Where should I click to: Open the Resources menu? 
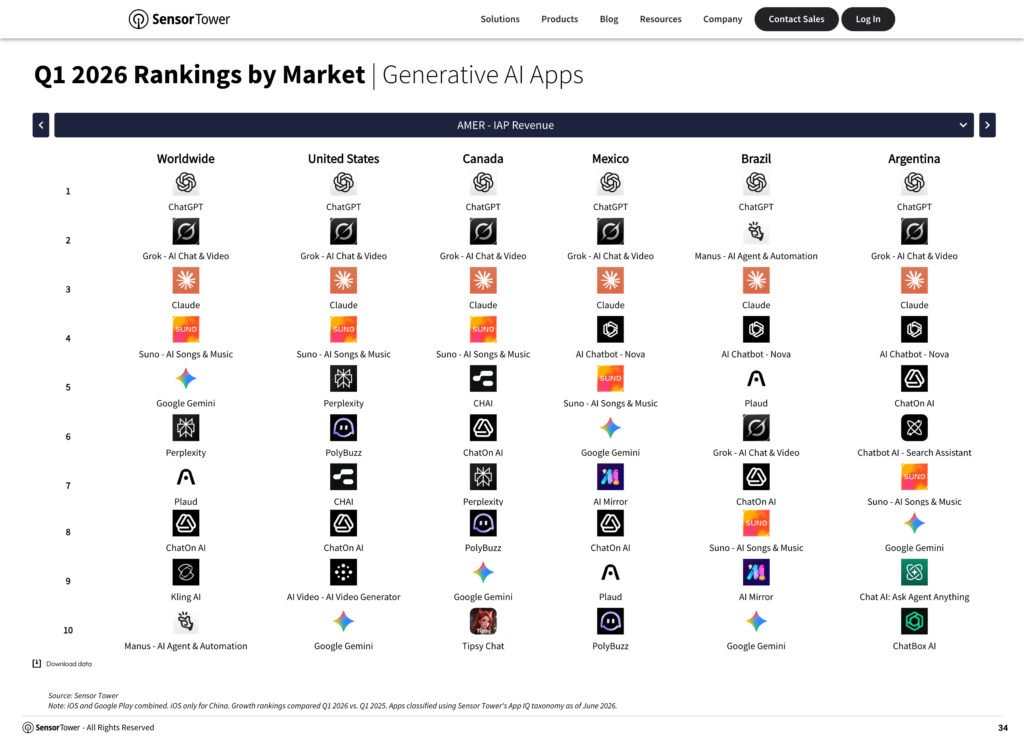(660, 19)
